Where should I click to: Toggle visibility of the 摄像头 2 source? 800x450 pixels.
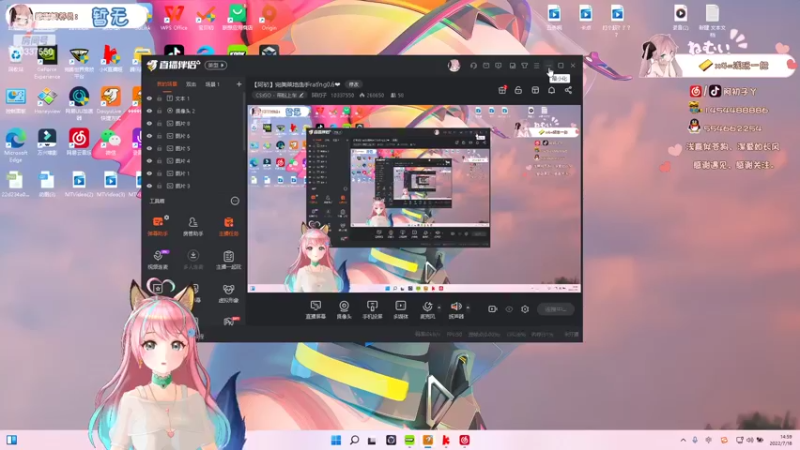[x=149, y=111]
